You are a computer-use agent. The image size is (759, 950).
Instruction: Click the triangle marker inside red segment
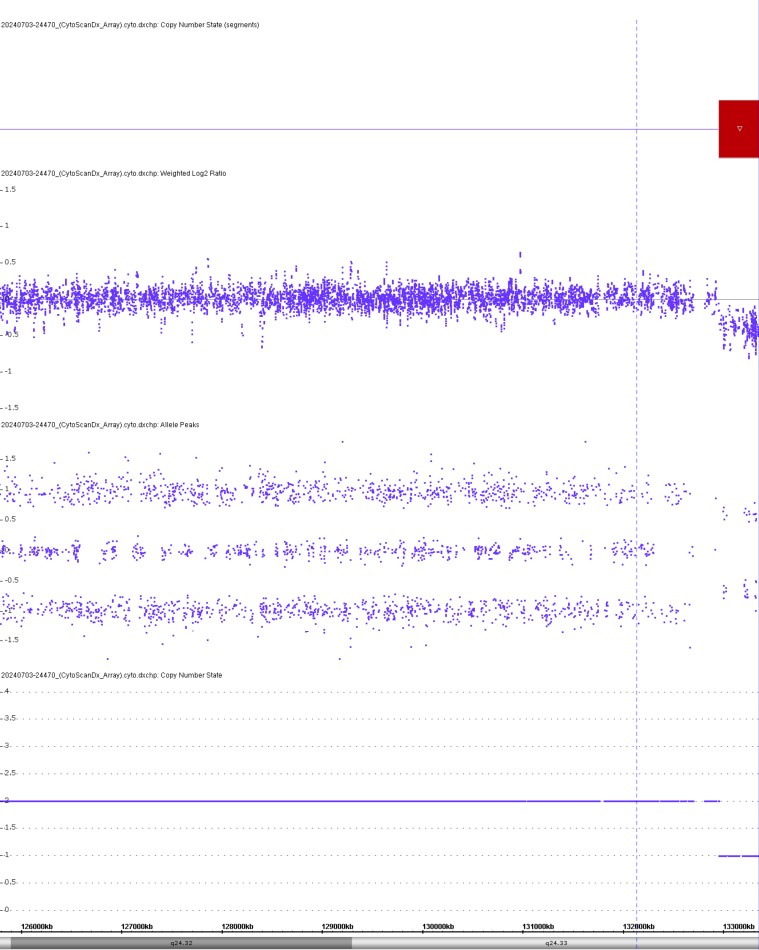pos(739,128)
